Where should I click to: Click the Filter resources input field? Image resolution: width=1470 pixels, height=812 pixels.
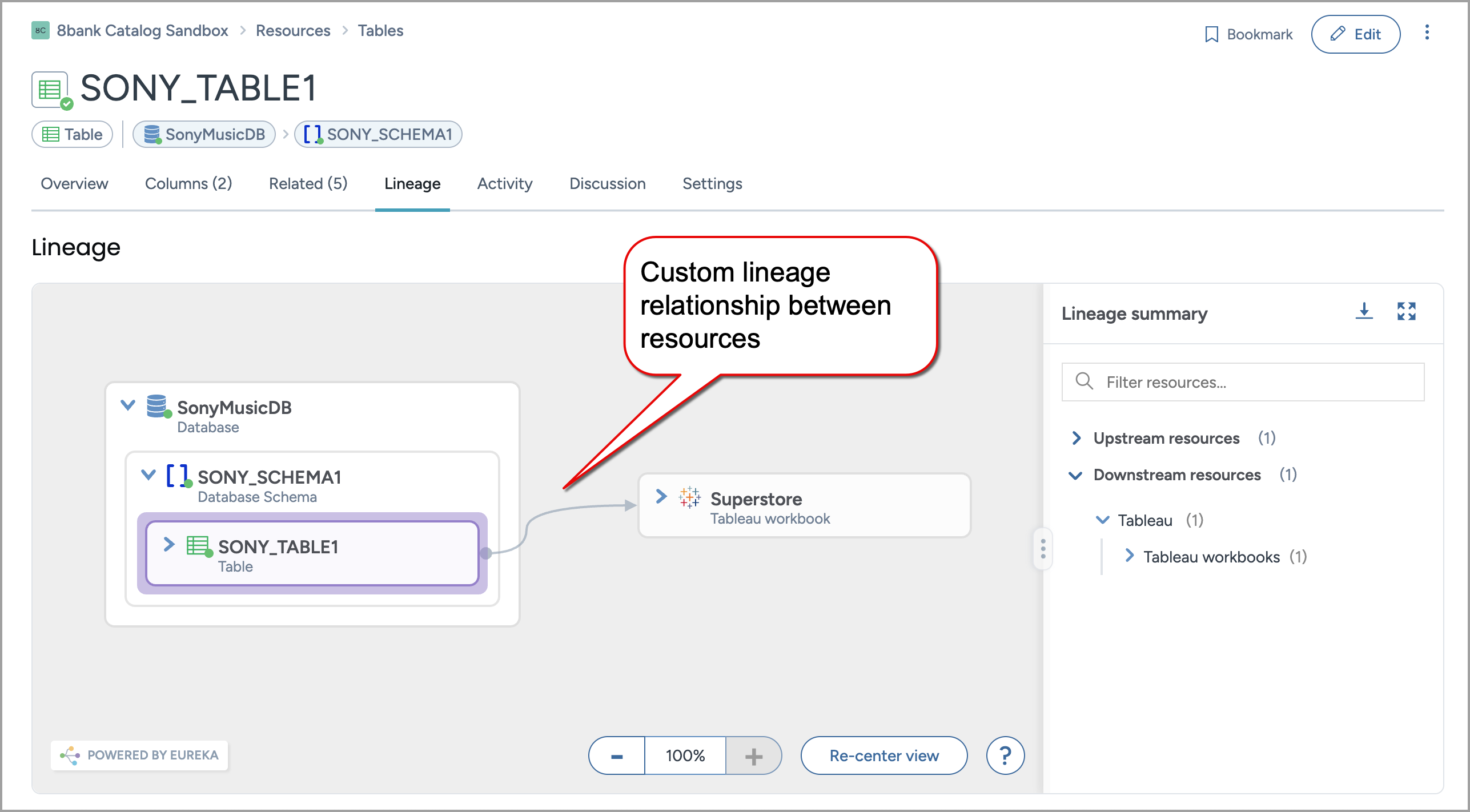1243,382
